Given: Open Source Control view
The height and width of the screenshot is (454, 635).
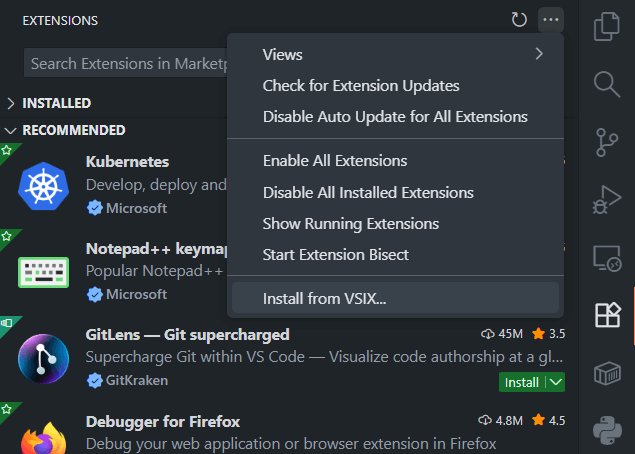Looking at the screenshot, I should coord(607,143).
